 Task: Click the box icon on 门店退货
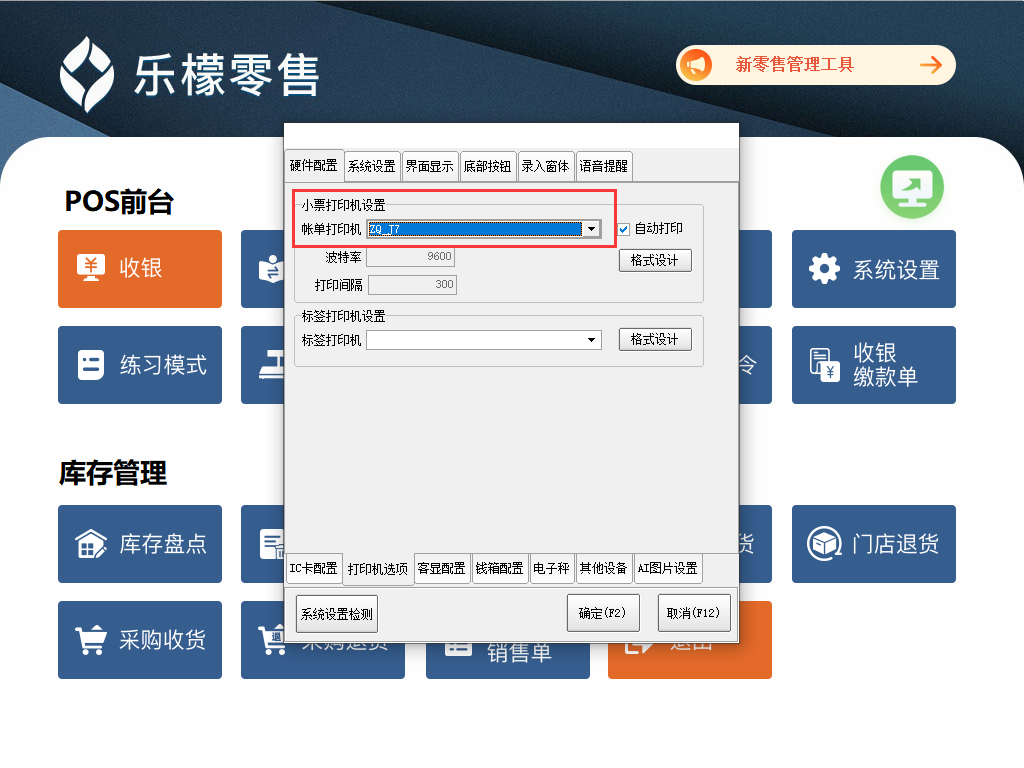(824, 543)
